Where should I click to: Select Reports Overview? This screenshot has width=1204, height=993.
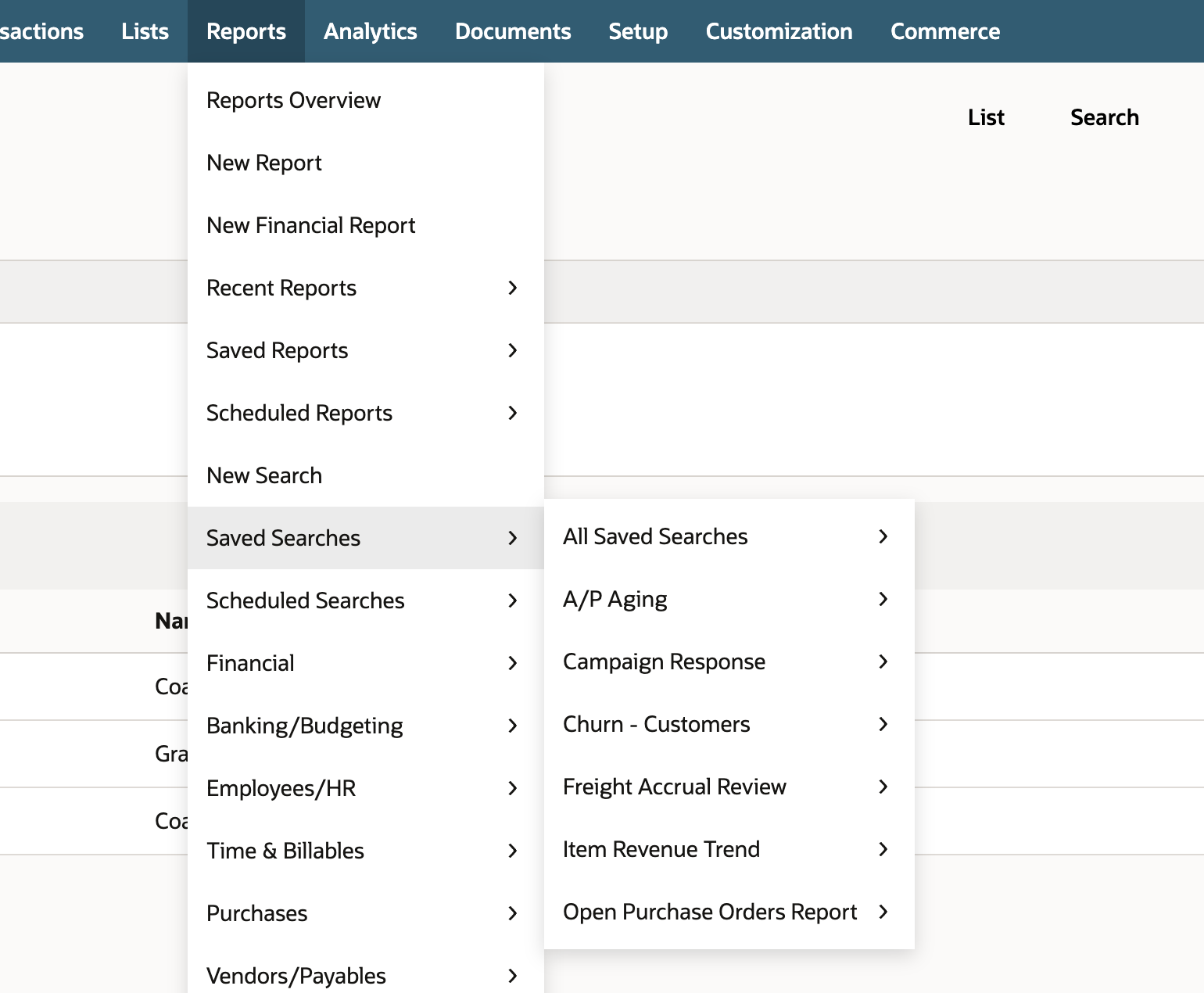click(366, 100)
